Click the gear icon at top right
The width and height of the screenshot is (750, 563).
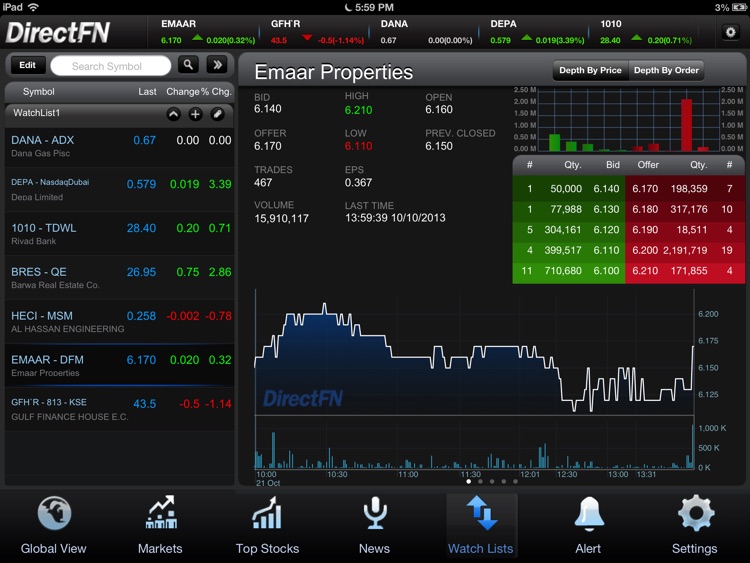729,32
